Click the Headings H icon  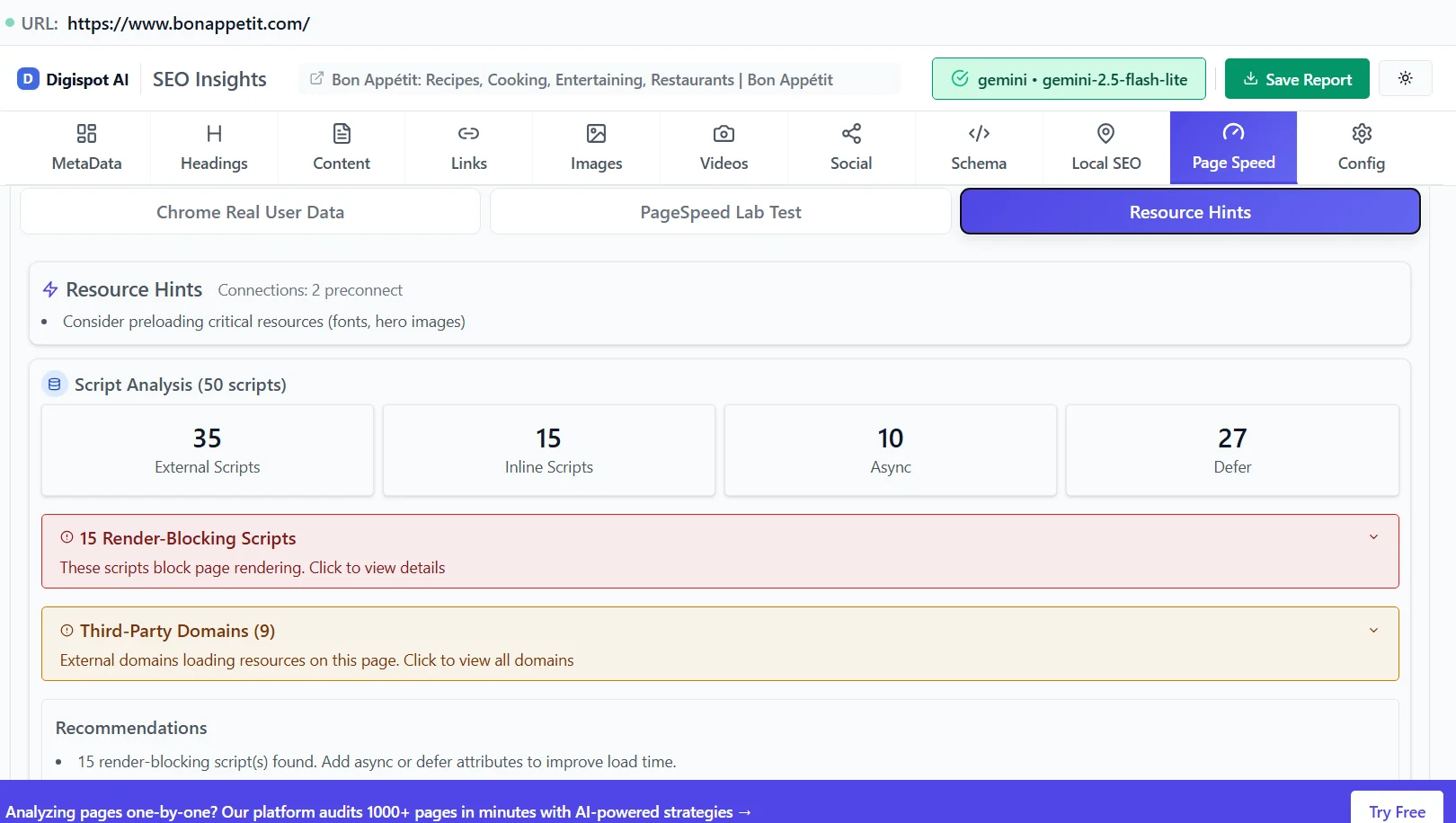(x=214, y=134)
